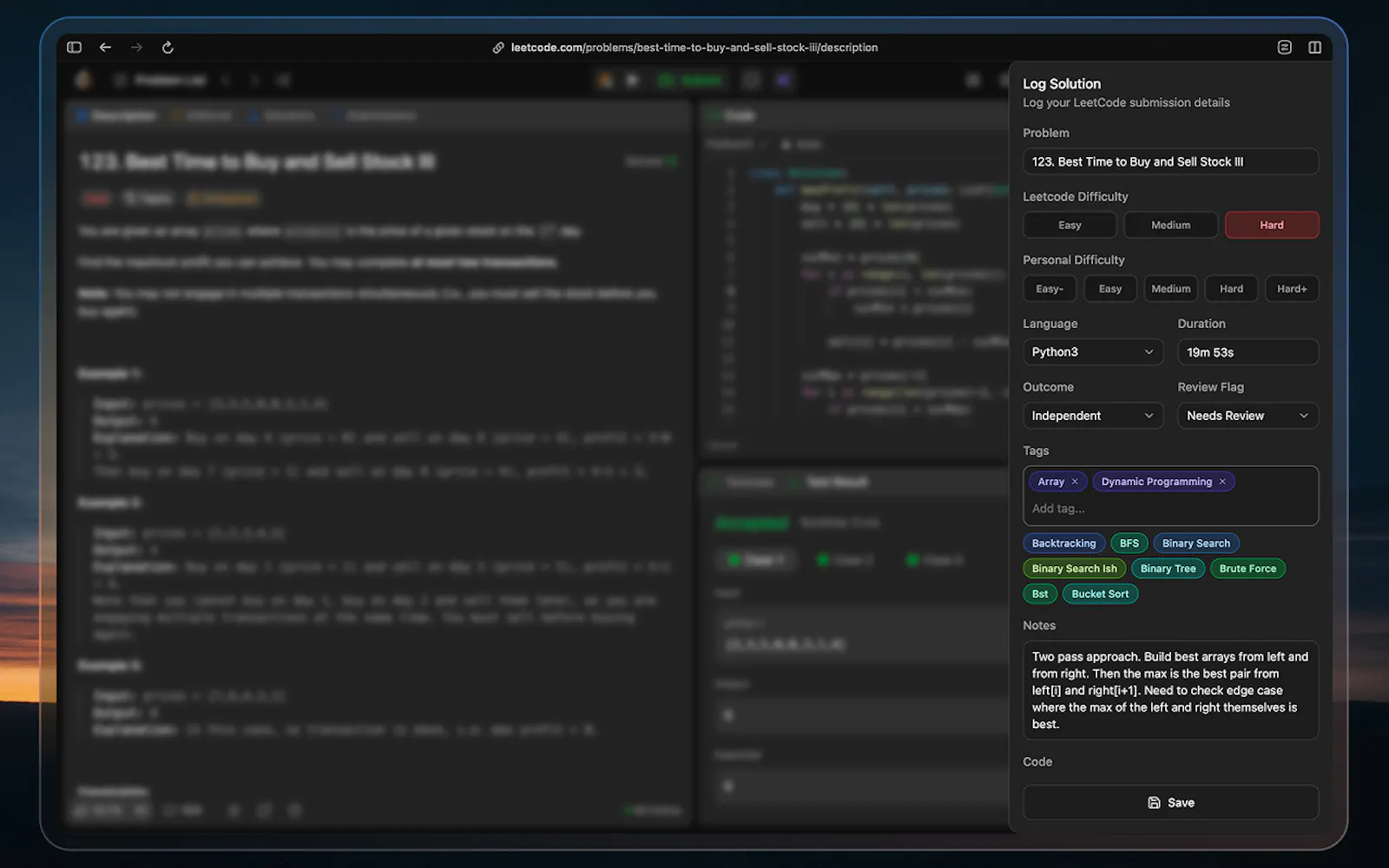Open the Independent outcome dropdown

click(x=1093, y=416)
